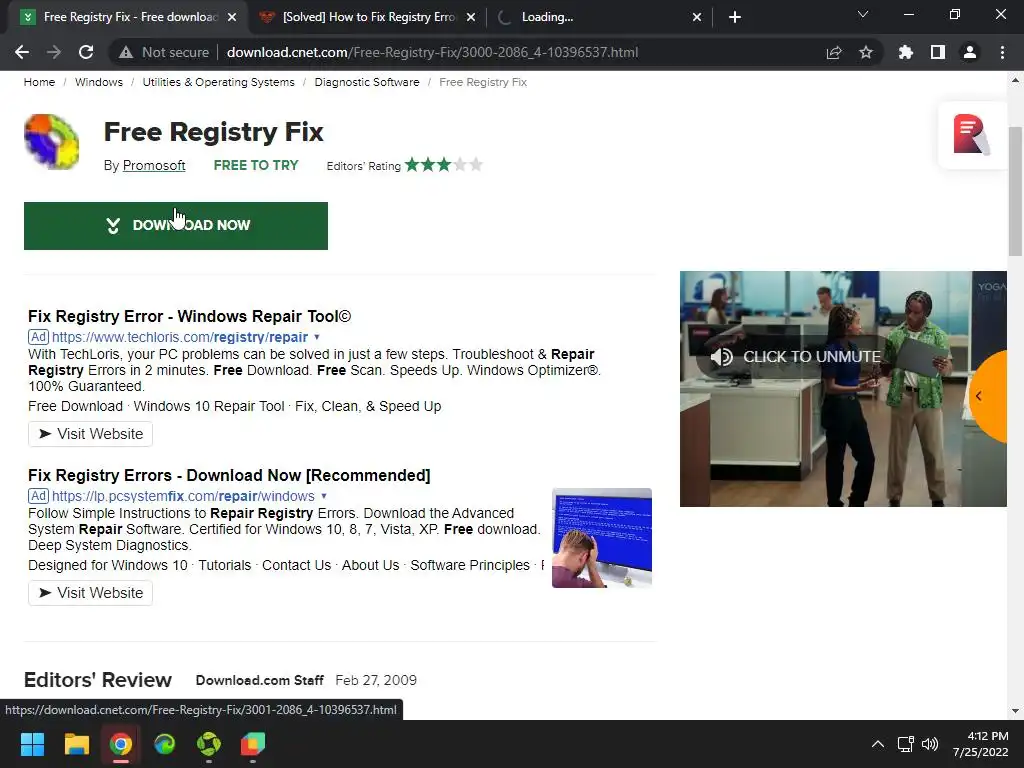This screenshot has height=768, width=1024.
Task: Open the network status tray icon
Action: coord(905,744)
